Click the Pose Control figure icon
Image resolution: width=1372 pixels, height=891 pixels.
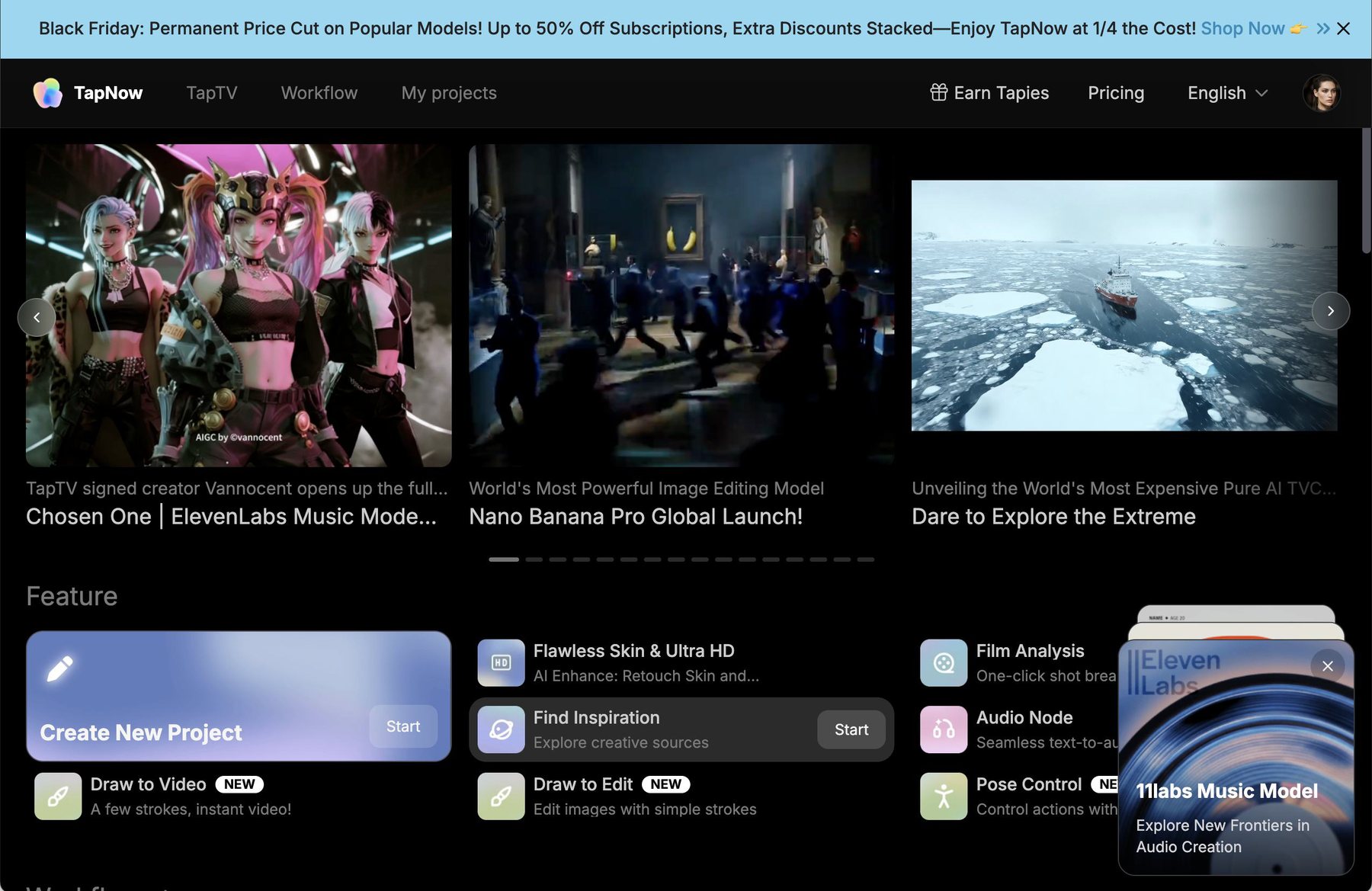[944, 796]
